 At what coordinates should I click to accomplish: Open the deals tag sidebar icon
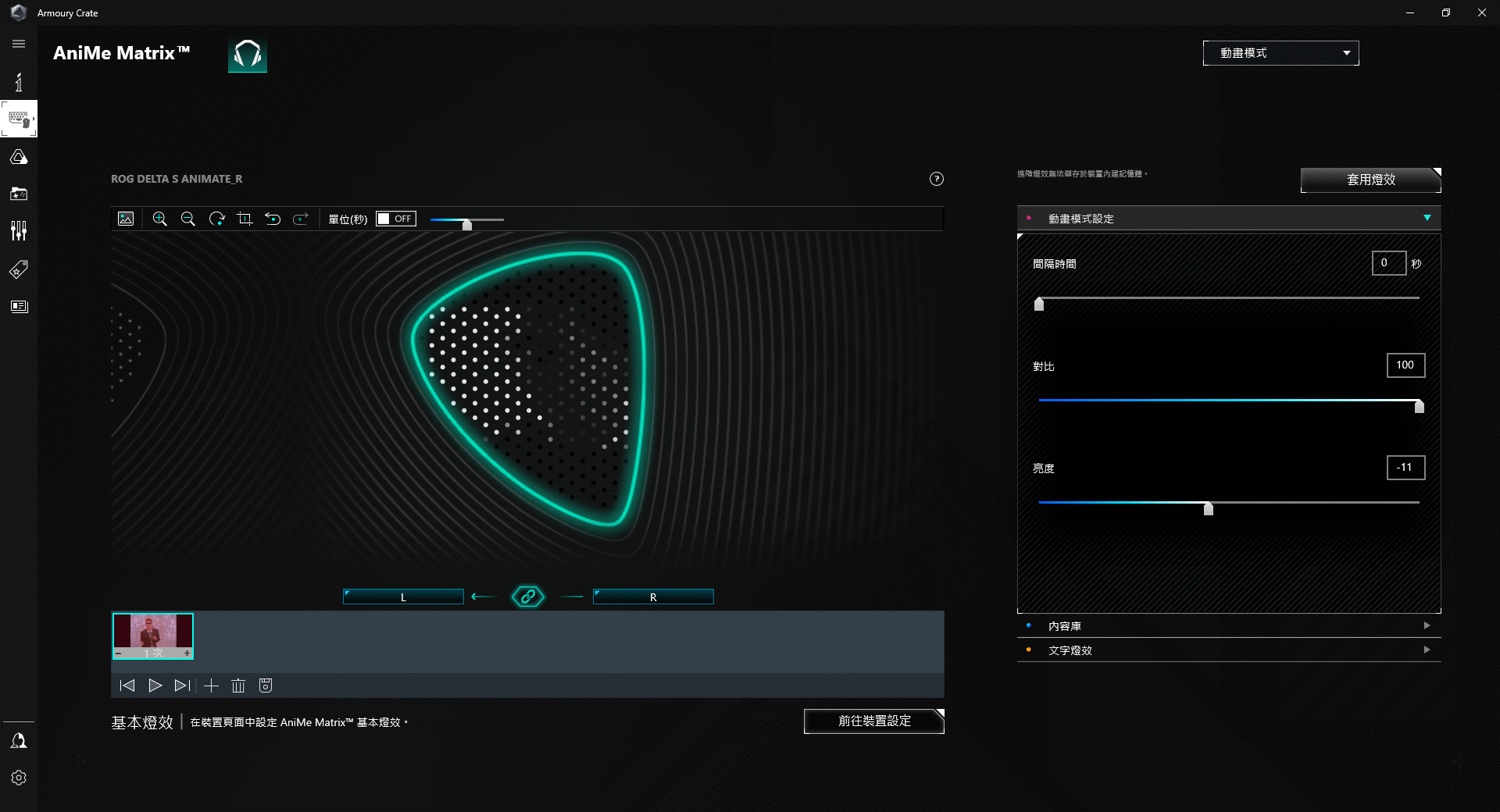pyautogui.click(x=19, y=269)
